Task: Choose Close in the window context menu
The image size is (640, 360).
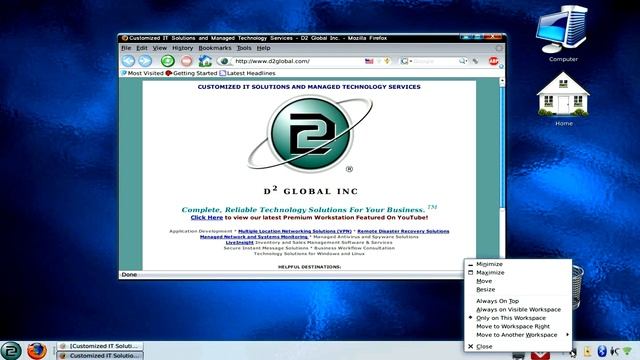Action: click(x=518, y=347)
